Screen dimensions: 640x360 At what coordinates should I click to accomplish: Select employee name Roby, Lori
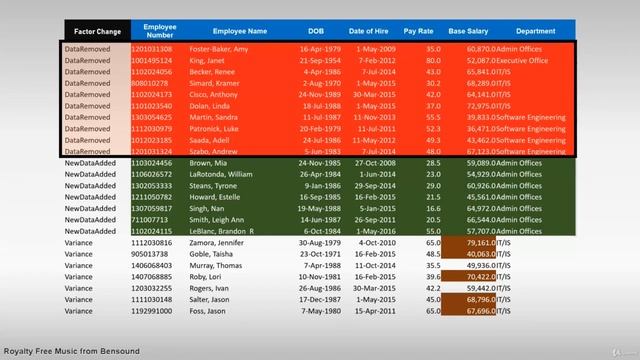coord(205,277)
